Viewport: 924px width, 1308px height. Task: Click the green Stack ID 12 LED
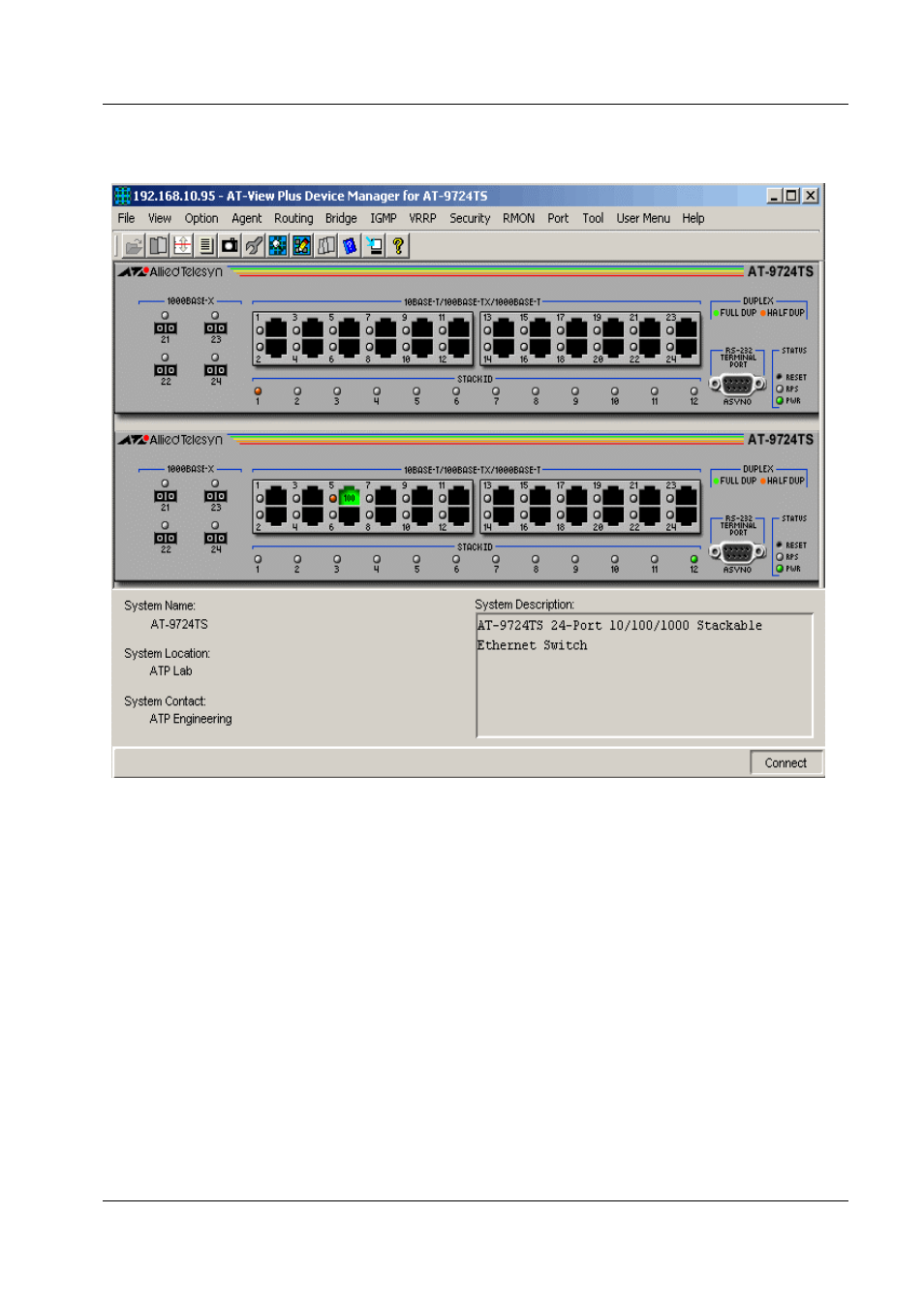(x=693, y=559)
